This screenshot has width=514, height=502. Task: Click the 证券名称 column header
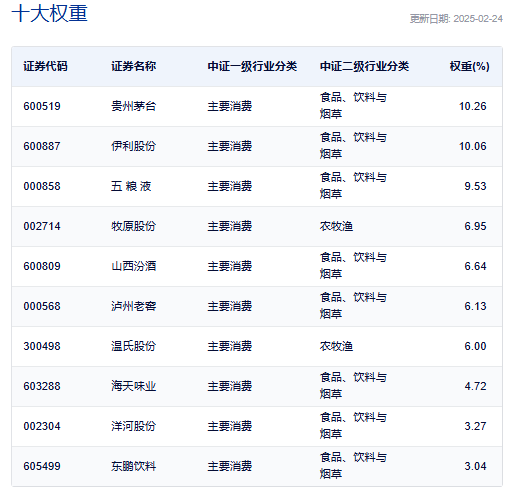click(134, 66)
